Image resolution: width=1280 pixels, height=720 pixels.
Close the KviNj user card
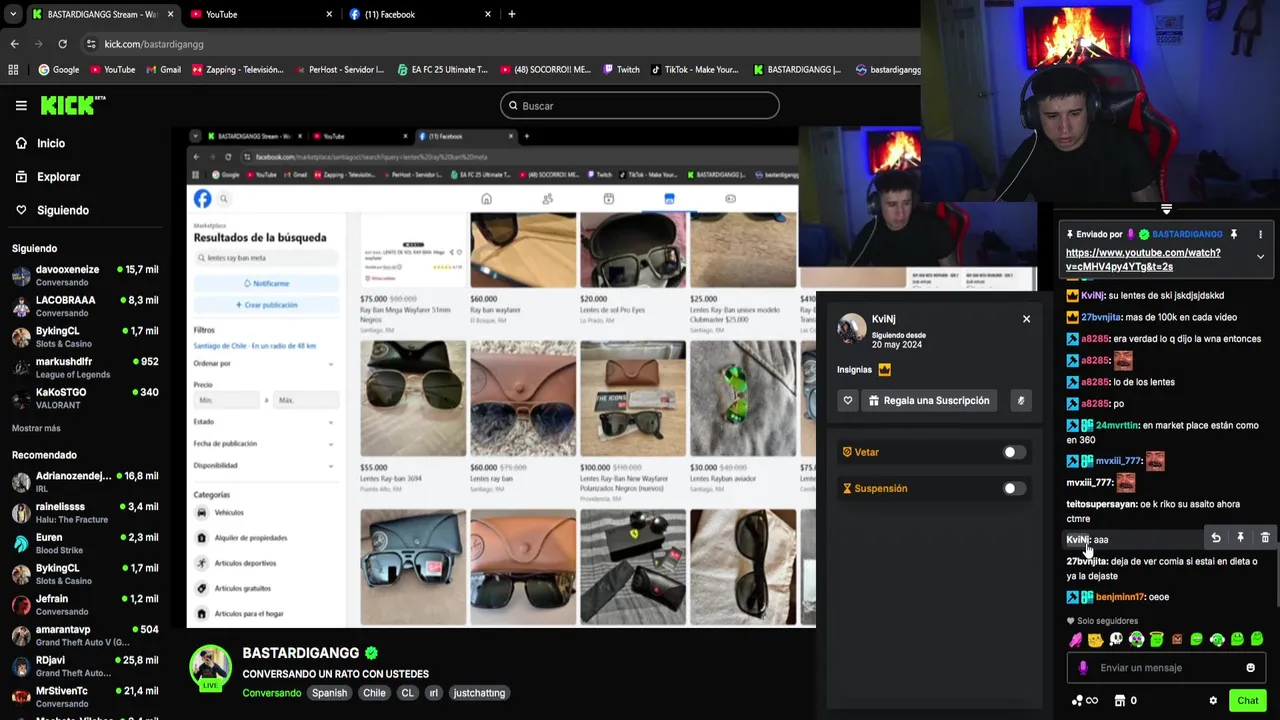[1026, 319]
